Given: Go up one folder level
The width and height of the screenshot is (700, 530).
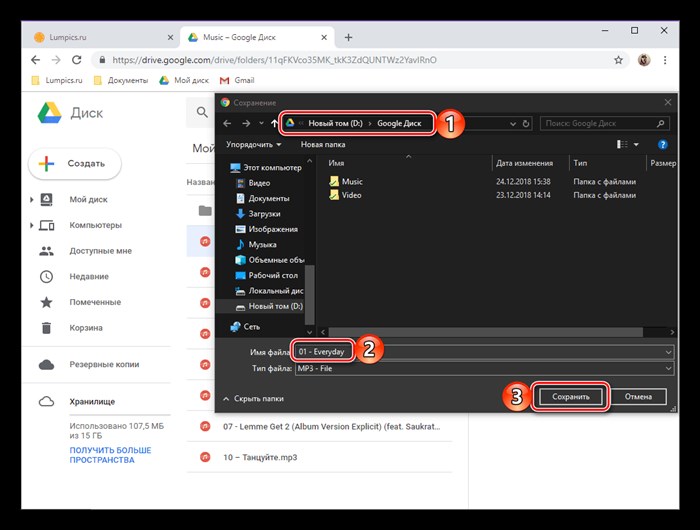Looking at the screenshot, I should click(x=274, y=123).
